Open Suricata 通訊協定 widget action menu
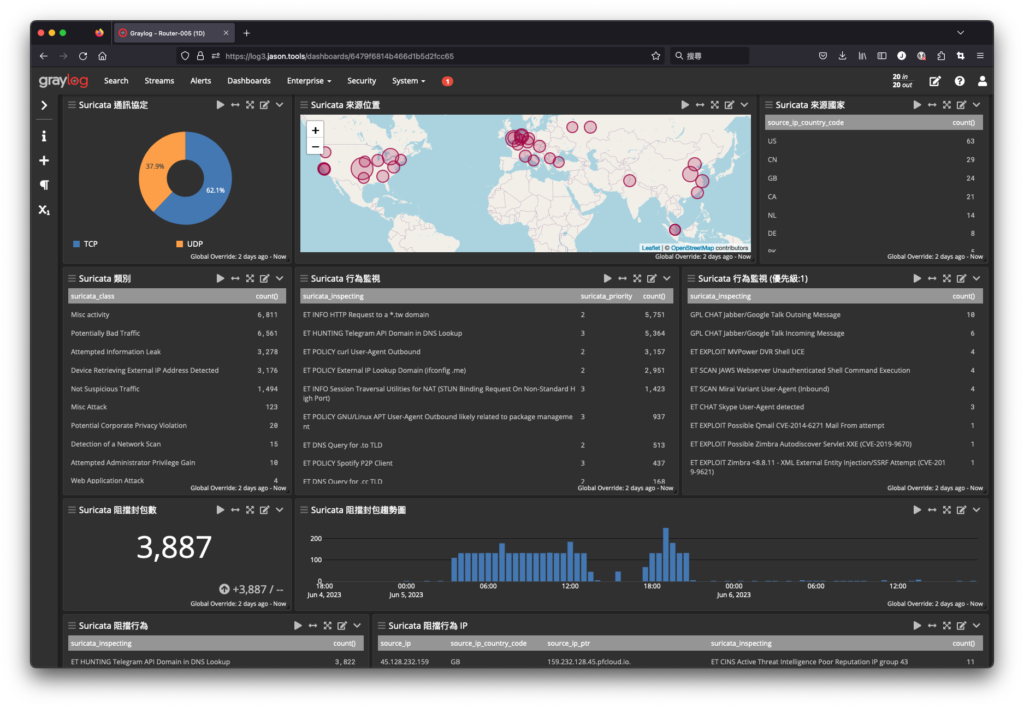 (x=280, y=105)
